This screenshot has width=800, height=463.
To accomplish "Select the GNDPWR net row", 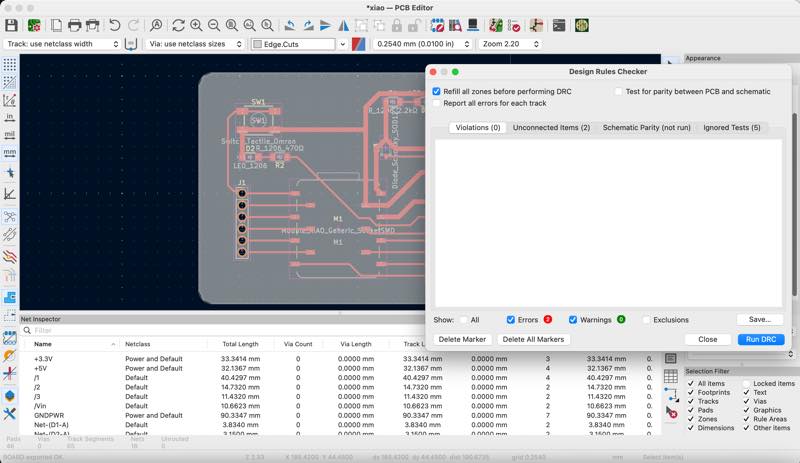I will (337, 416).
